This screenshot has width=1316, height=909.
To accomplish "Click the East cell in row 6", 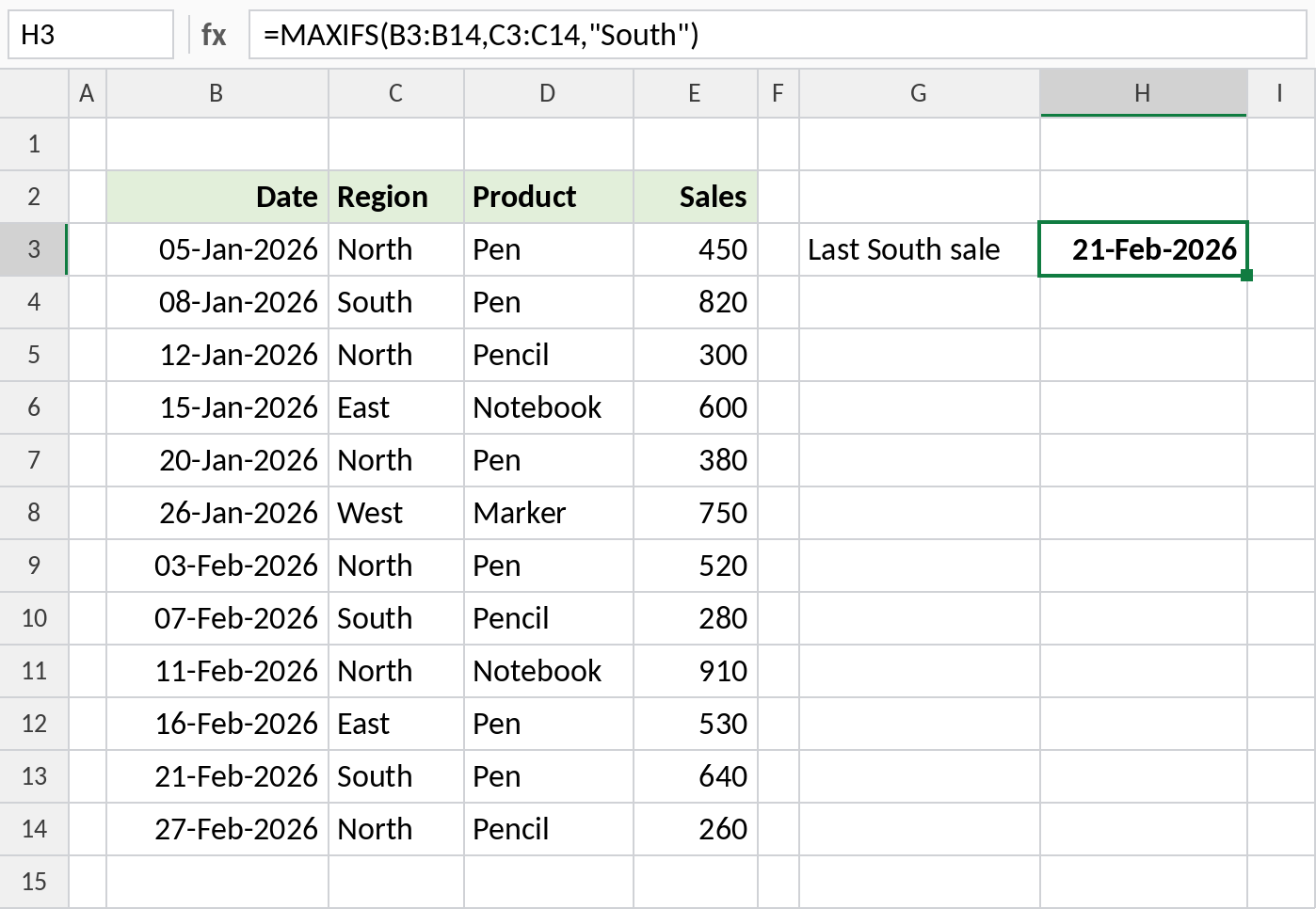I will pyautogui.click(x=396, y=407).
